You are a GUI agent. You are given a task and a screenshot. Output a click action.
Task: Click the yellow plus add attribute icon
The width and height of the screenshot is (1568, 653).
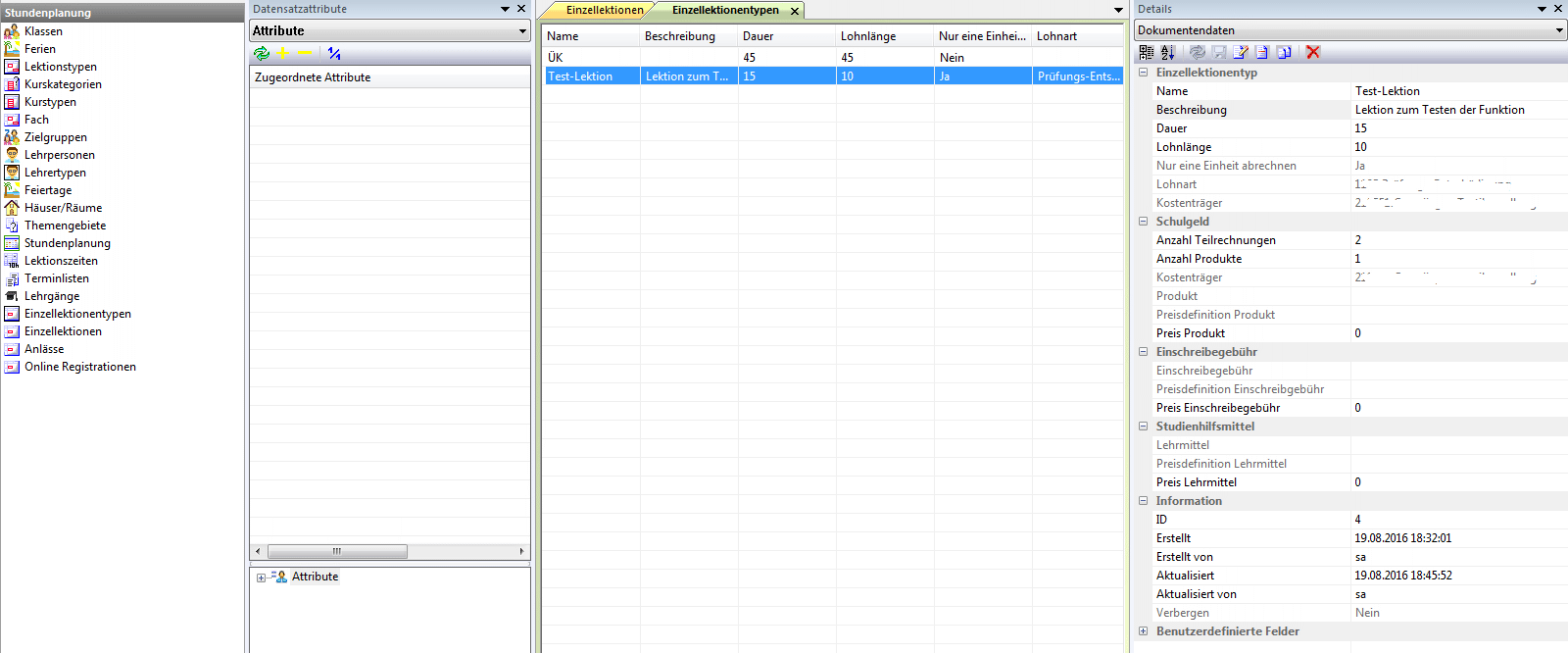pos(283,54)
